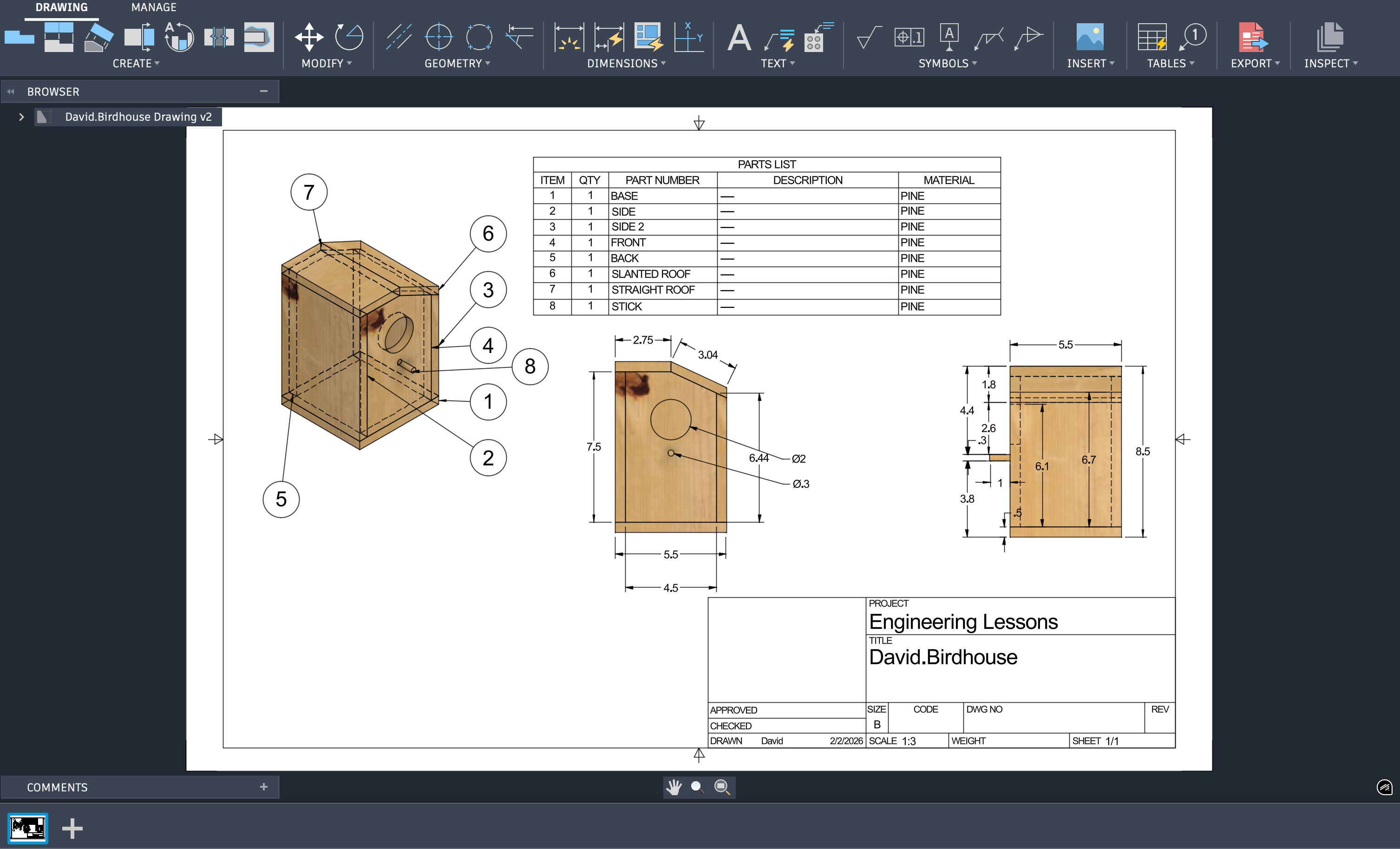Activate the Pan hand tool

[674, 787]
